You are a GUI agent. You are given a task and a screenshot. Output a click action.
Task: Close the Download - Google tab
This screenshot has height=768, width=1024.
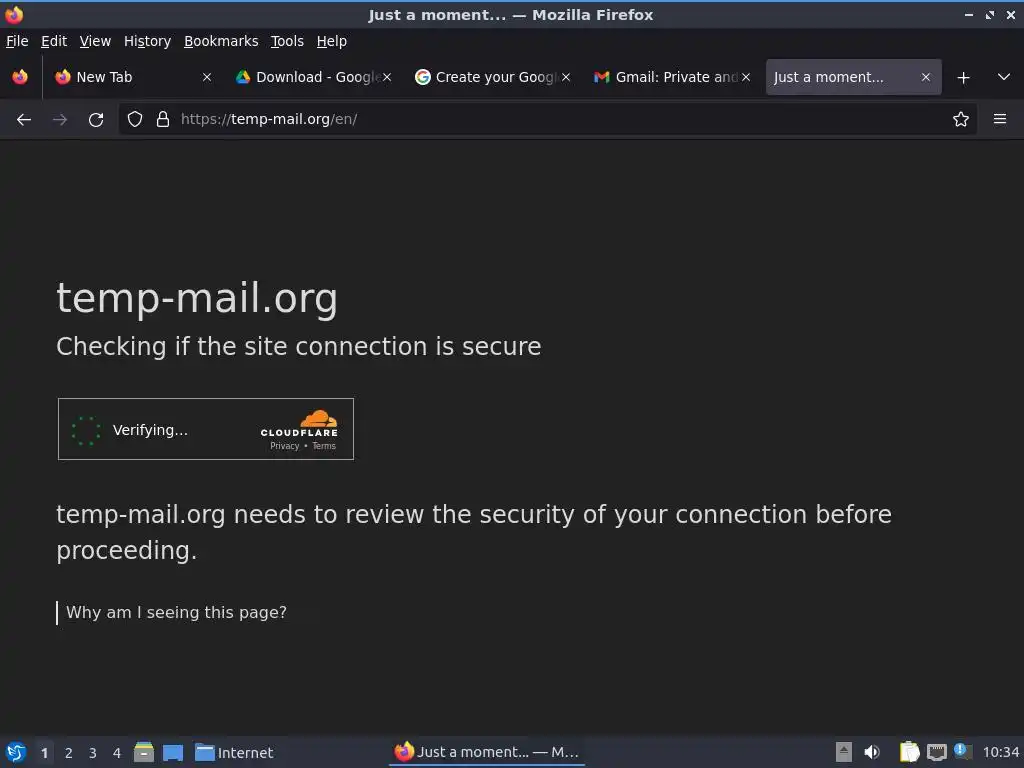click(387, 77)
